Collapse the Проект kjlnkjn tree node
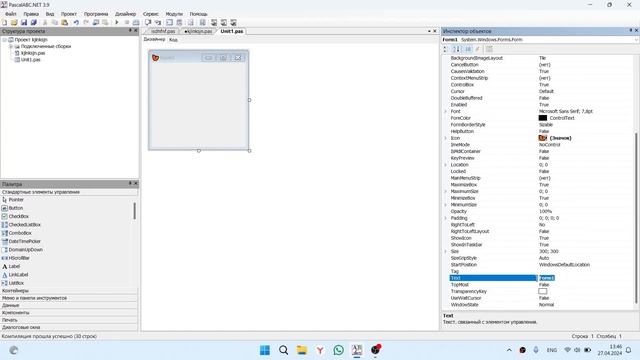Viewport: 640px width, 360px height. pyautogui.click(x=4, y=40)
